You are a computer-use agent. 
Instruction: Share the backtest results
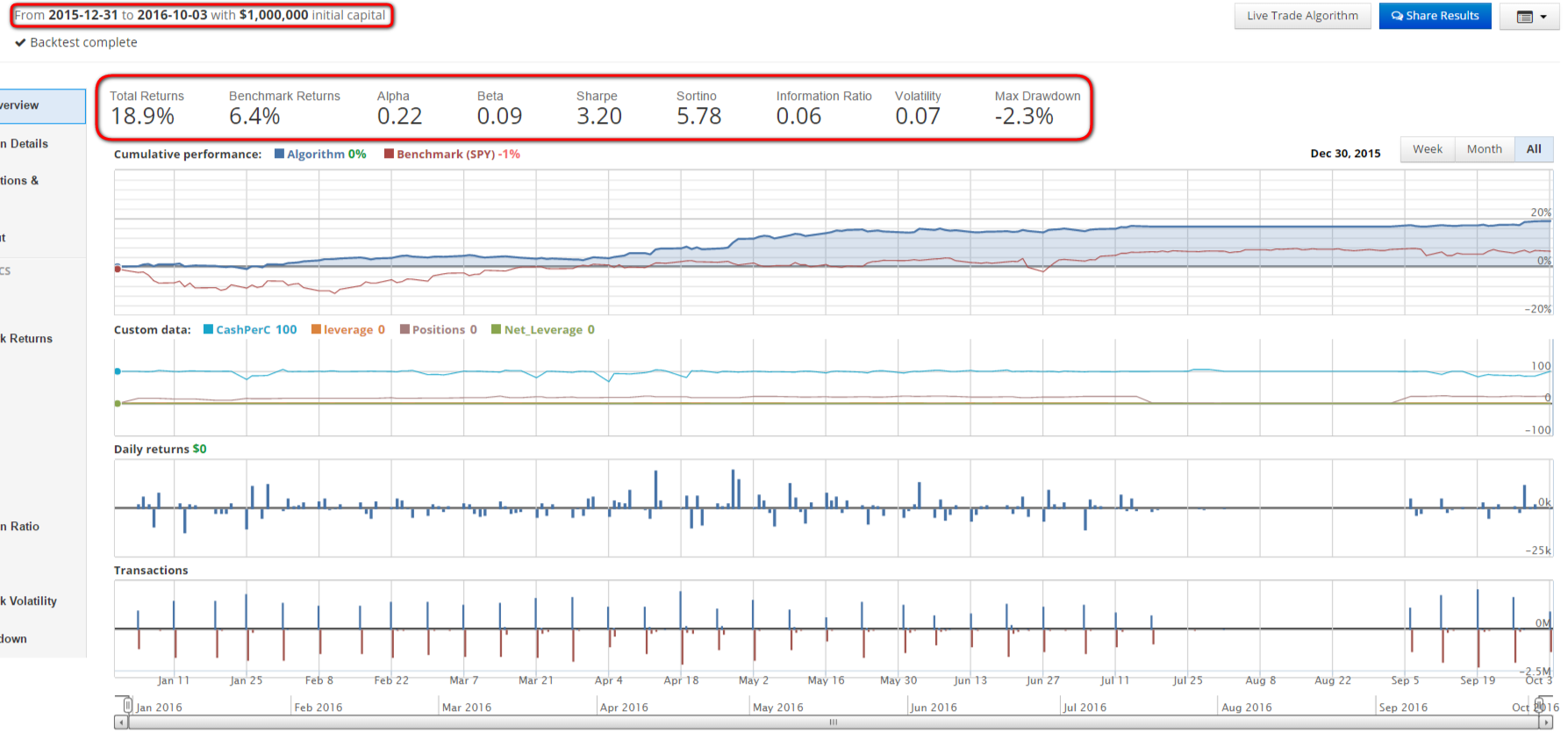(x=1435, y=16)
